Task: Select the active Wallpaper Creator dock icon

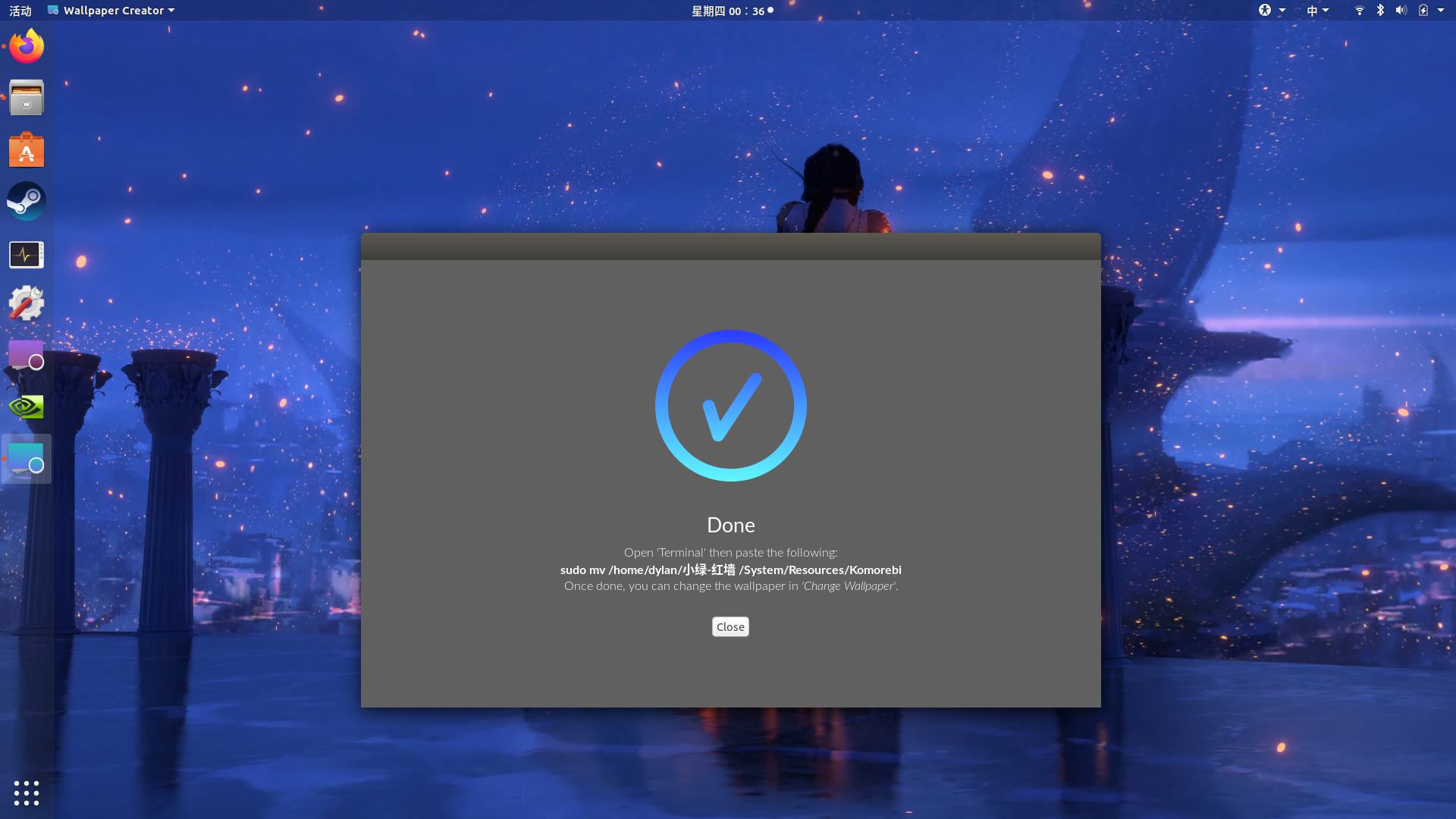Action: (26, 458)
